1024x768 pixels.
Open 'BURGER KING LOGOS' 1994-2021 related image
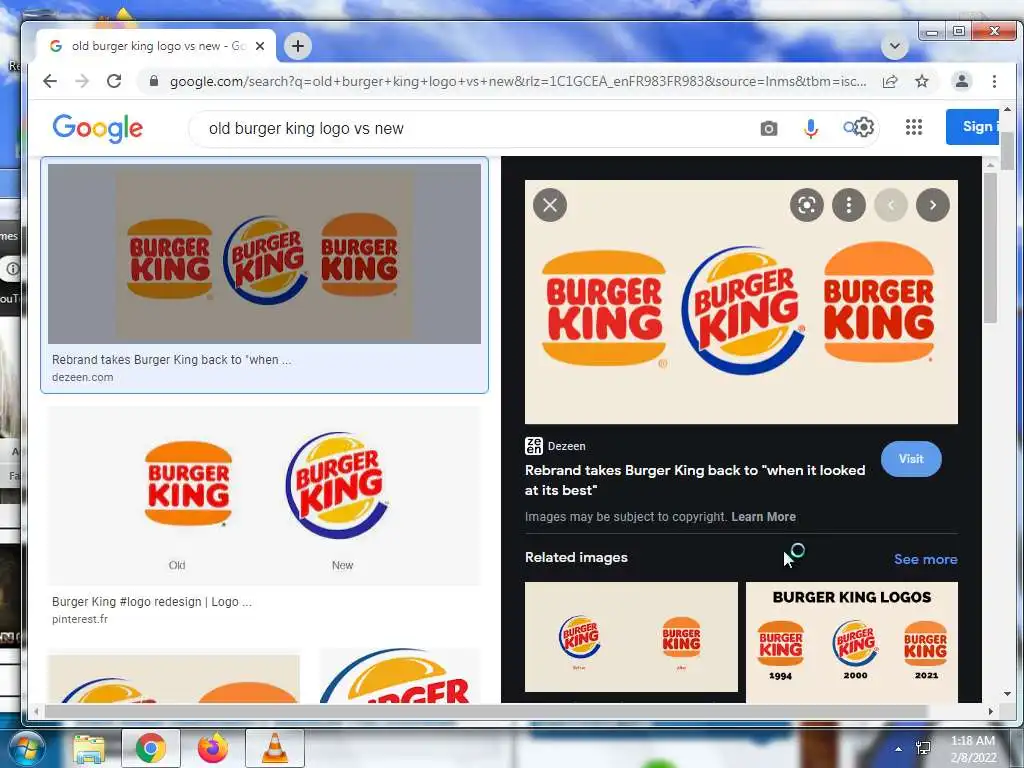coord(852,643)
